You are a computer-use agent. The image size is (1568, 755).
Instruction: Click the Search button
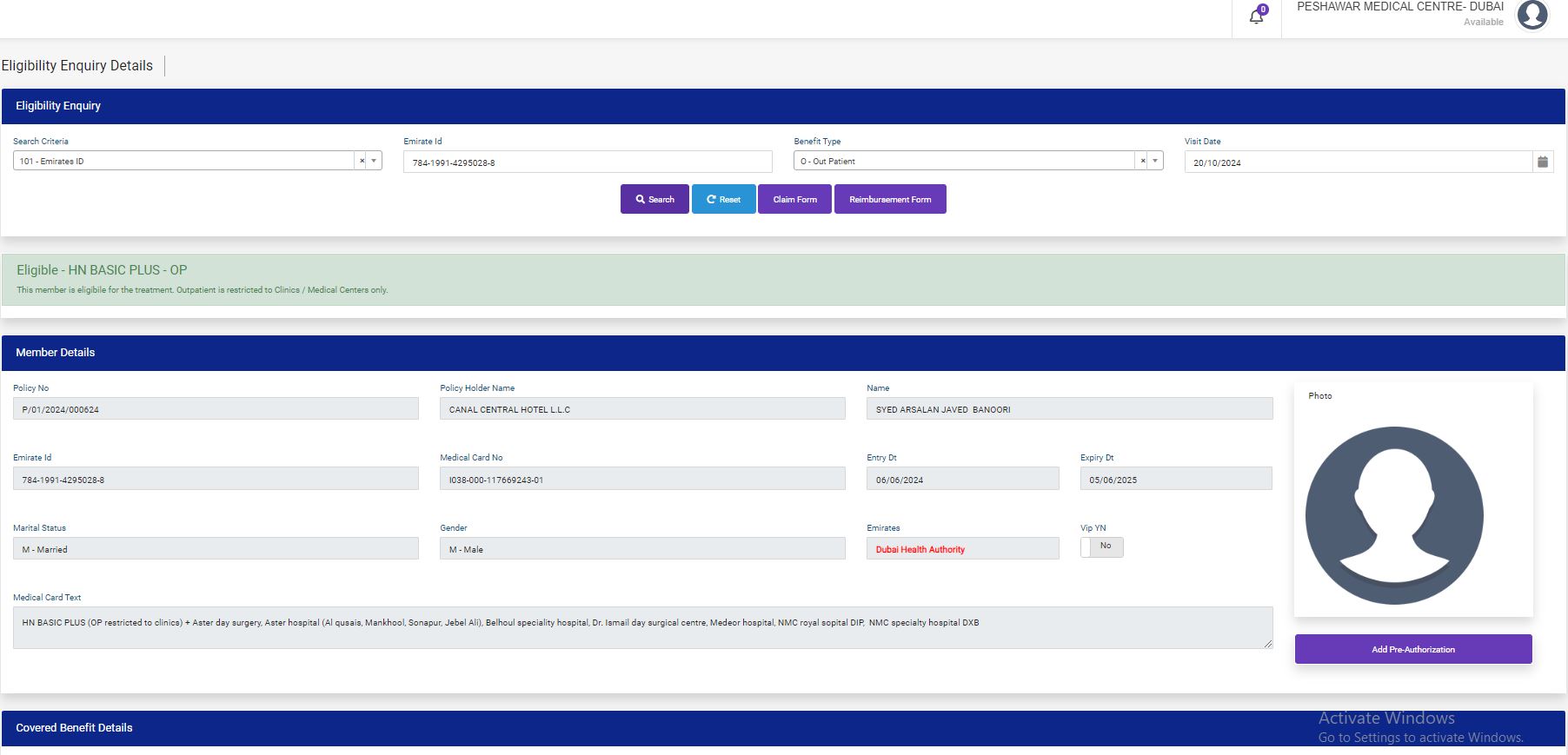click(654, 199)
